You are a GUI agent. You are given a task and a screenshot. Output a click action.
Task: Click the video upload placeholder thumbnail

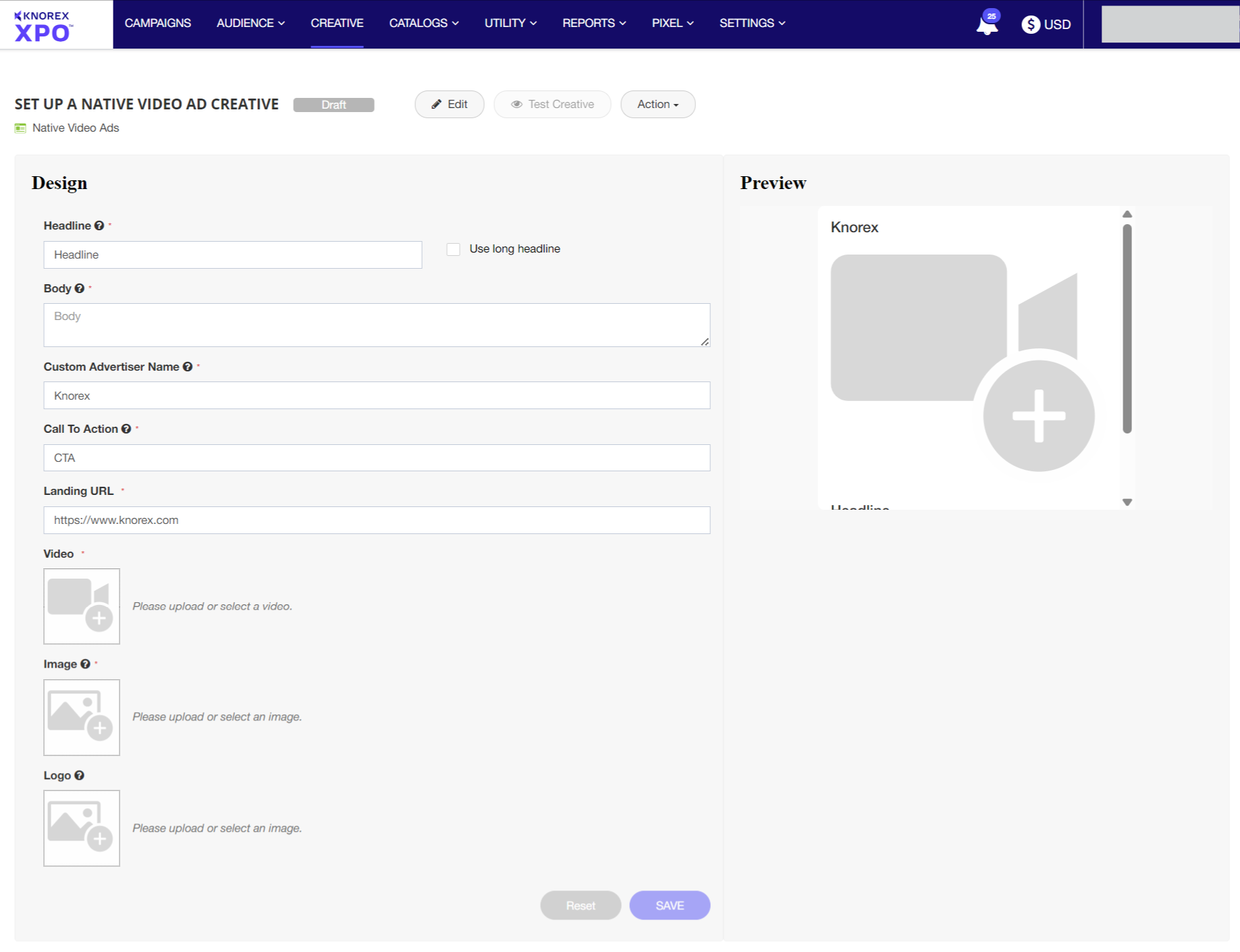click(x=82, y=606)
